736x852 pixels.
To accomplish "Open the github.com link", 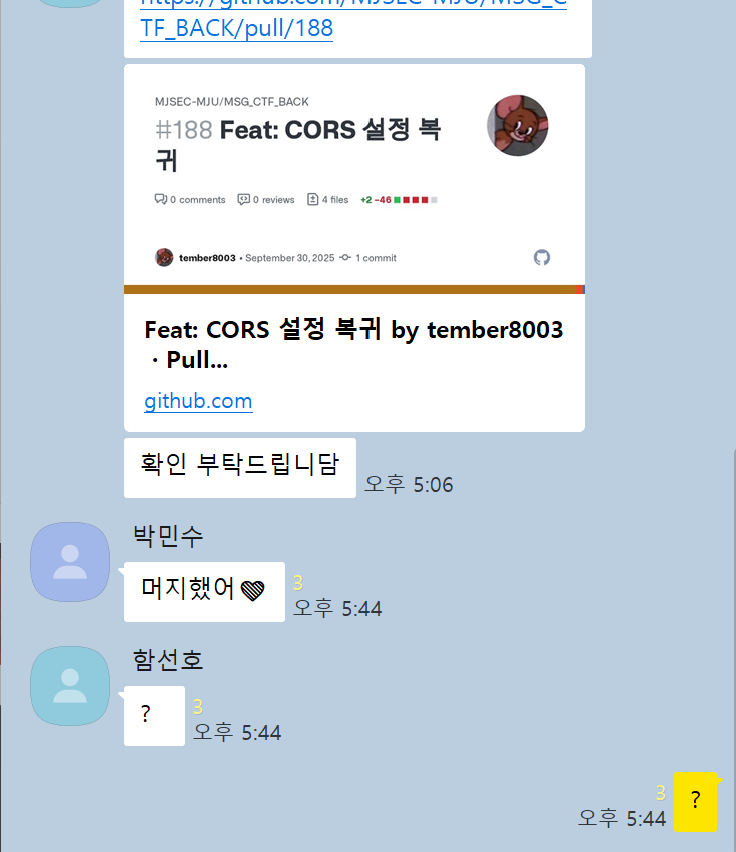I will 198,401.
